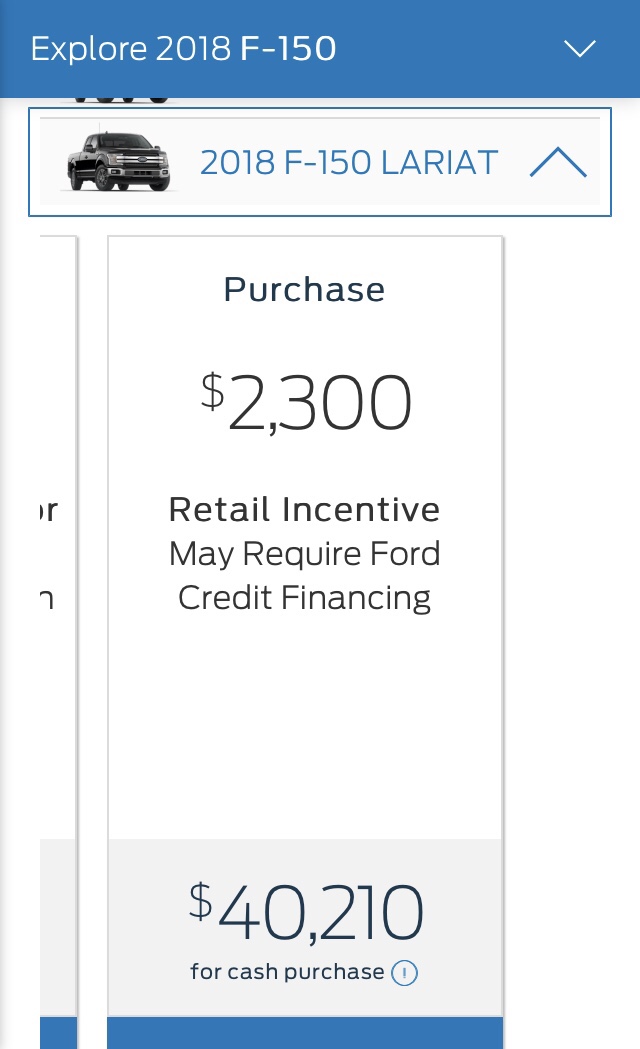Click the blue button on the left card
Screen dimensions: 640x1049
pyautogui.click(x=58, y=1033)
